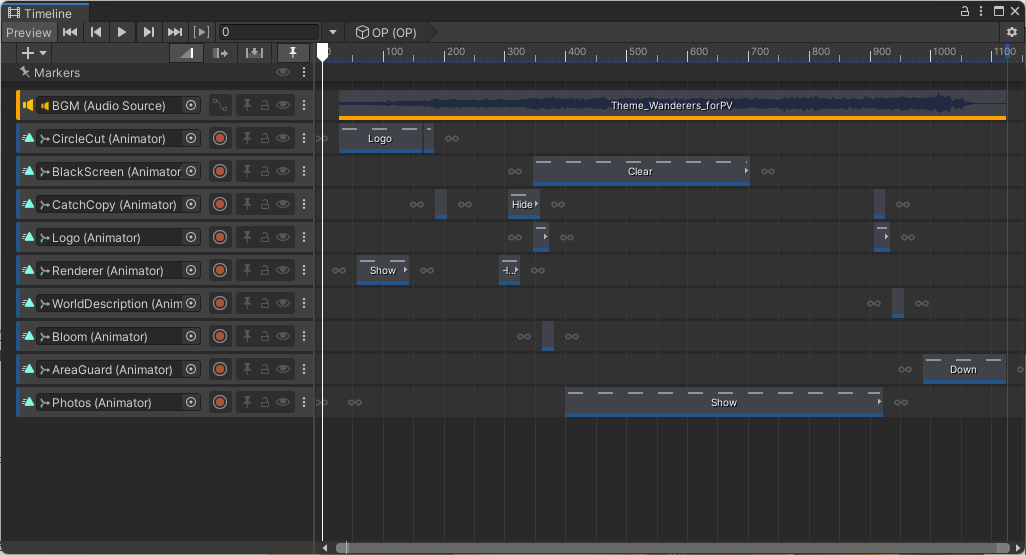Open the Markers row options menu
Viewport: 1026px width, 555px height.
[x=304, y=72]
